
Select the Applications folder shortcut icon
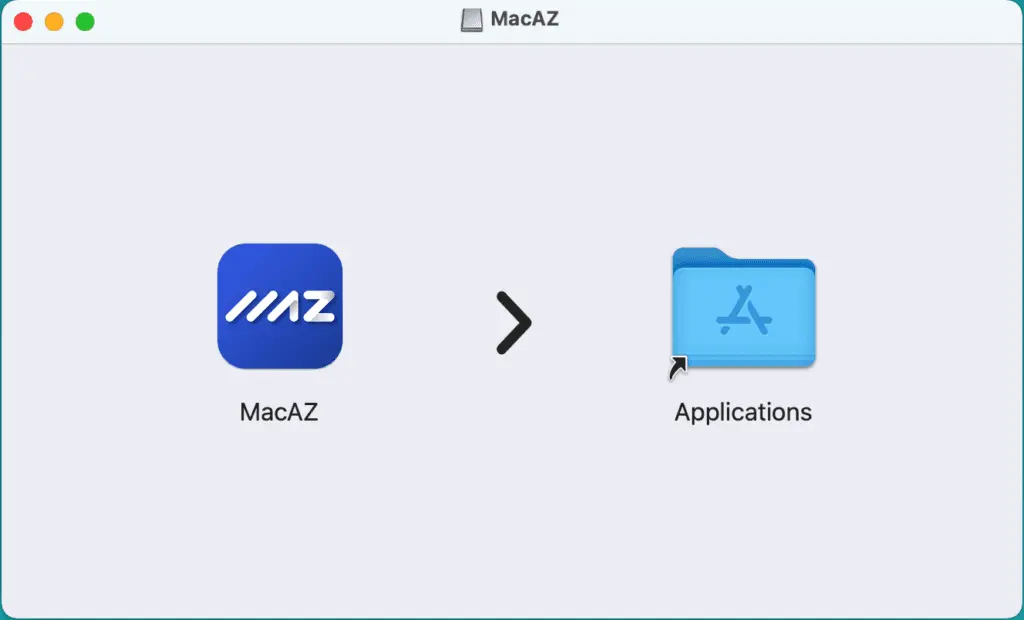tap(743, 307)
